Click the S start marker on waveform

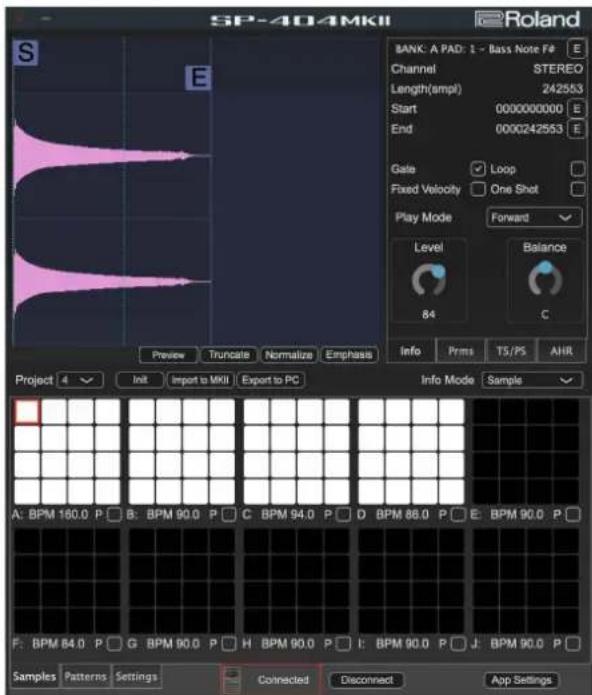tap(26, 52)
